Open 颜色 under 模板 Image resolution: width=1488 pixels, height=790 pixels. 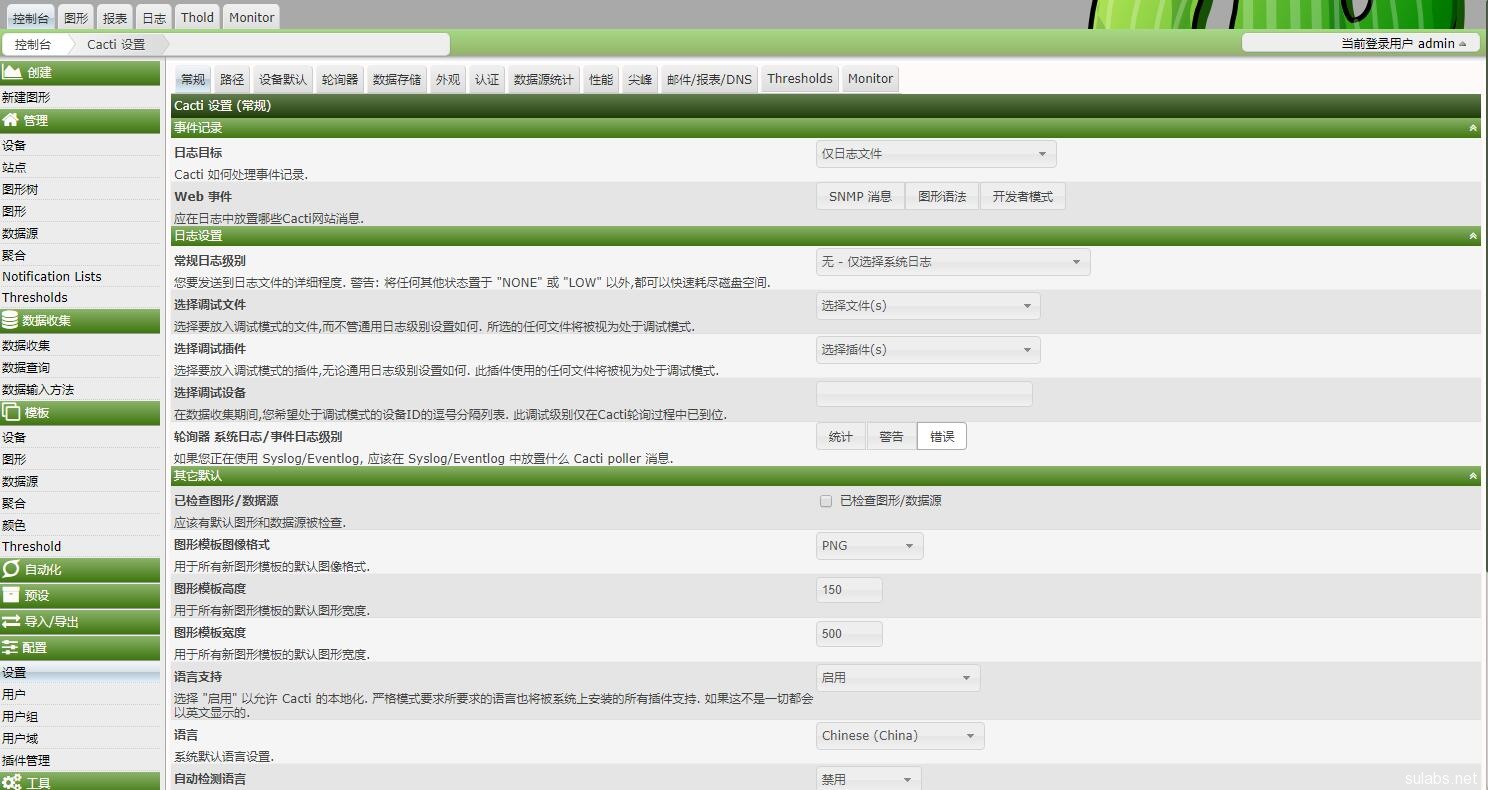14,525
